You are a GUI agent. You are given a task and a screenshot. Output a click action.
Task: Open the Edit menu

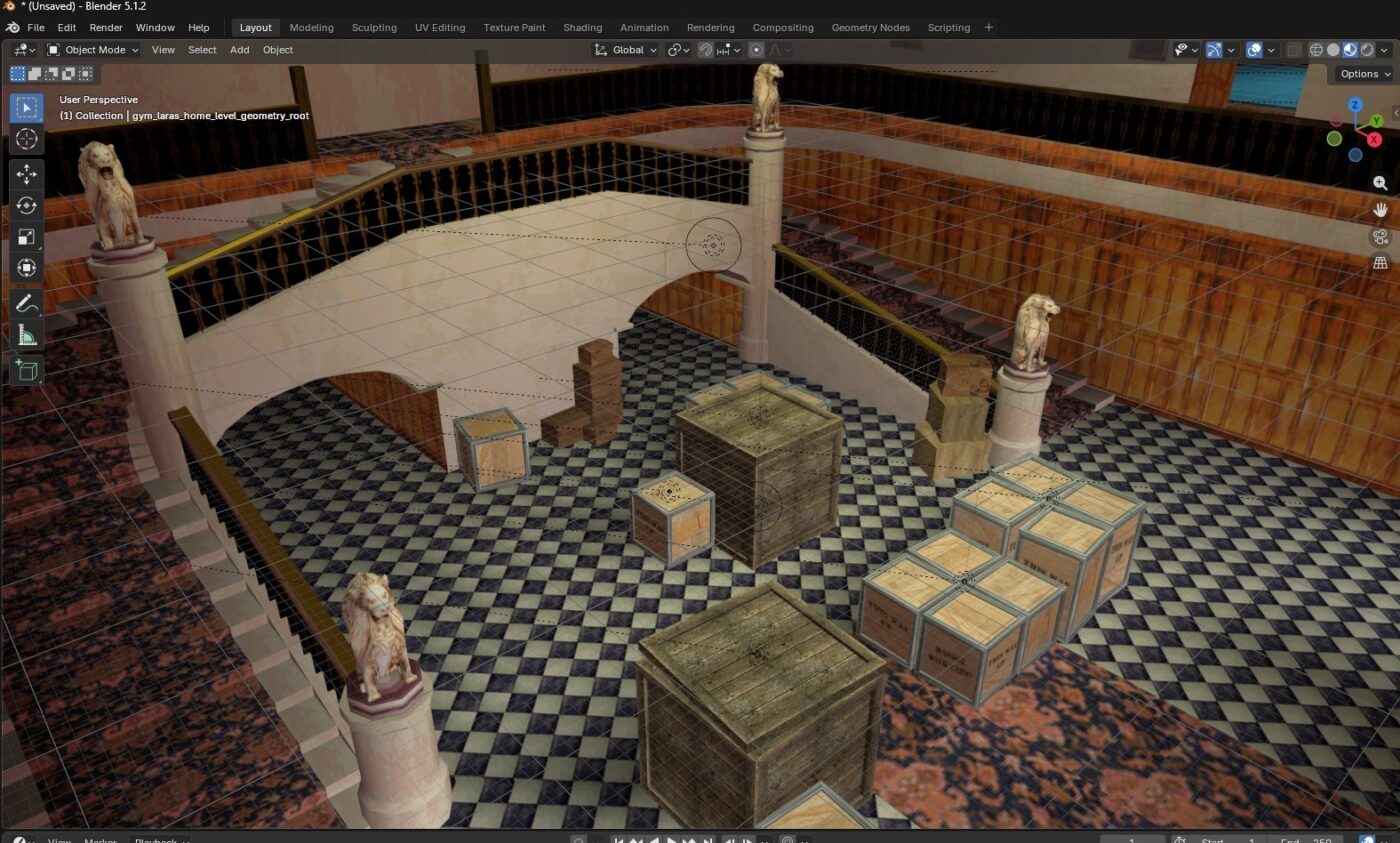(x=66, y=27)
